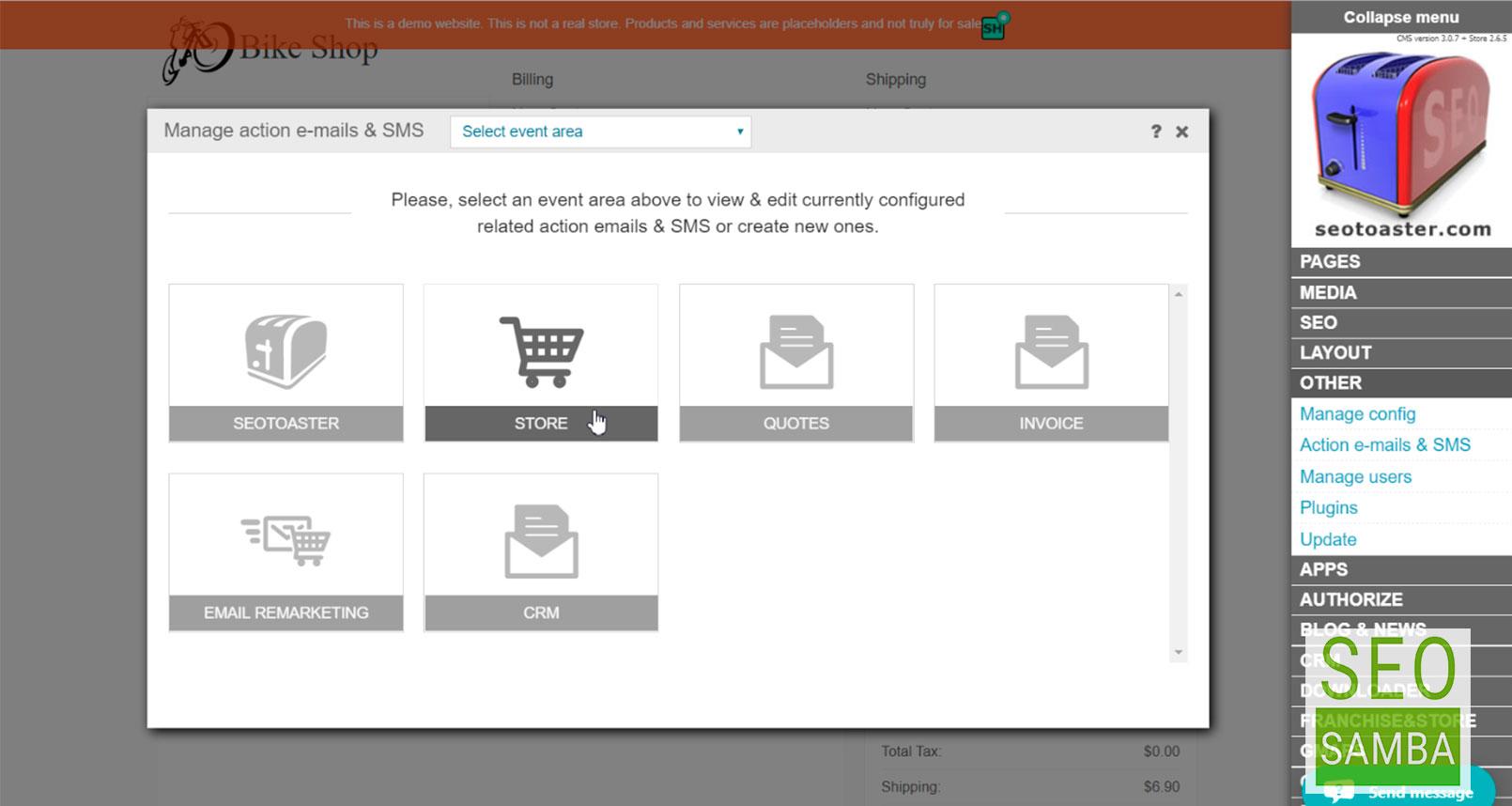Click the CRM label button

[x=541, y=612]
